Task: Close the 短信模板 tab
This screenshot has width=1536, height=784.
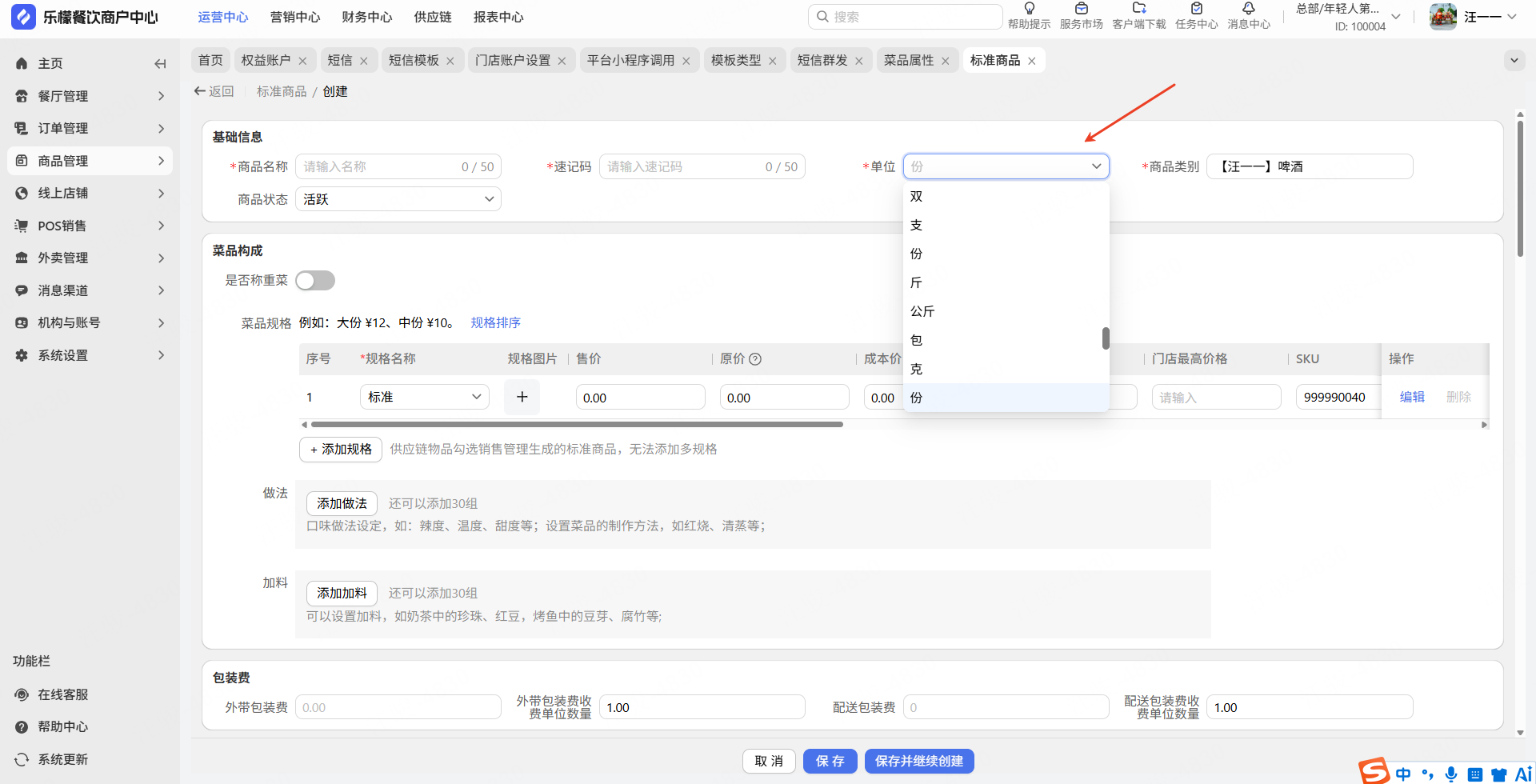Action: pos(450,61)
